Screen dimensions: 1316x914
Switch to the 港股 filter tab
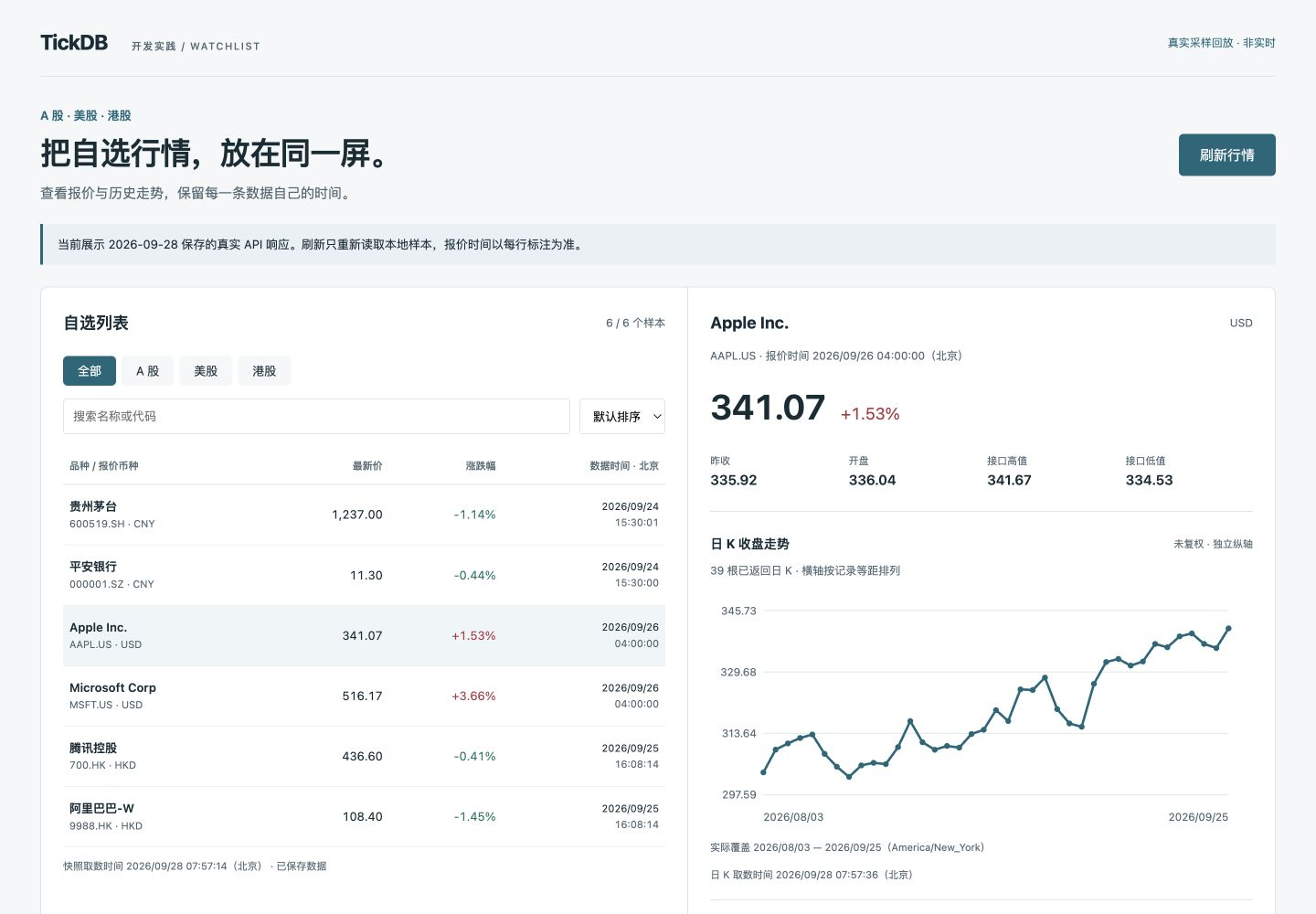coord(264,371)
